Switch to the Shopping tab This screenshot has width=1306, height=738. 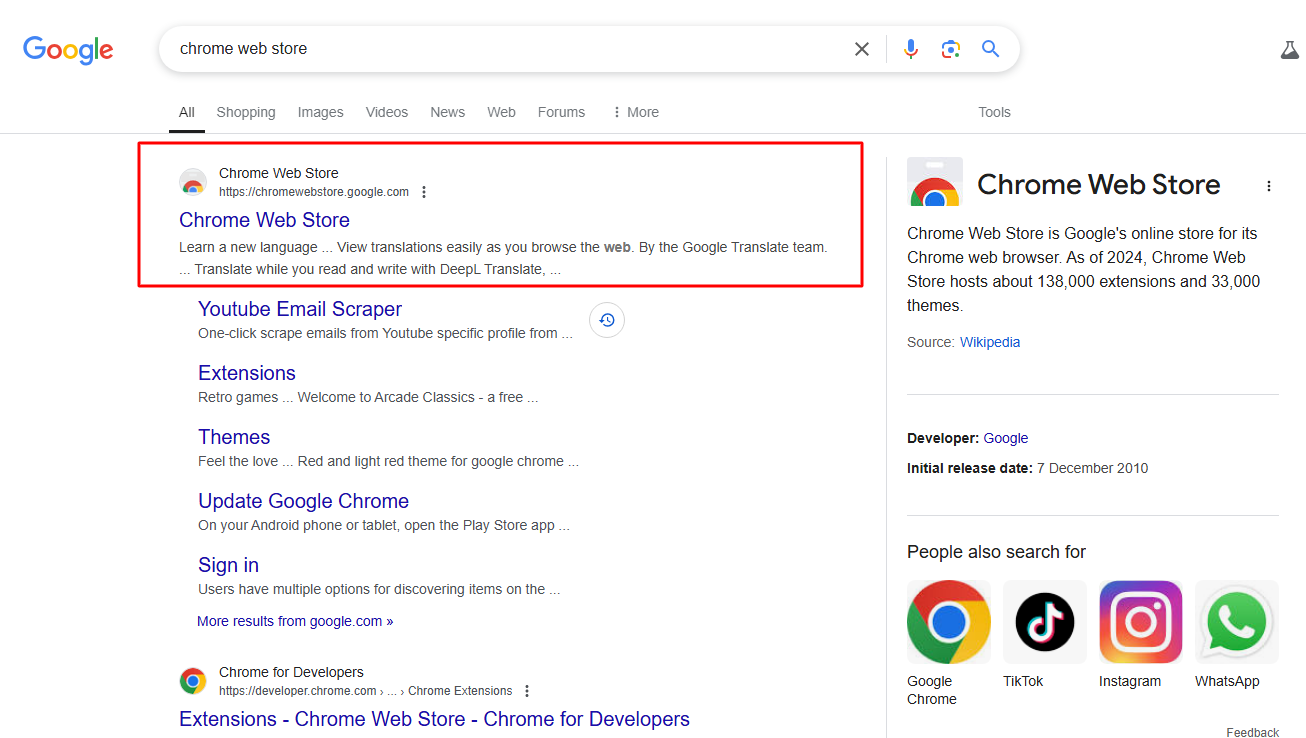pyautogui.click(x=246, y=112)
